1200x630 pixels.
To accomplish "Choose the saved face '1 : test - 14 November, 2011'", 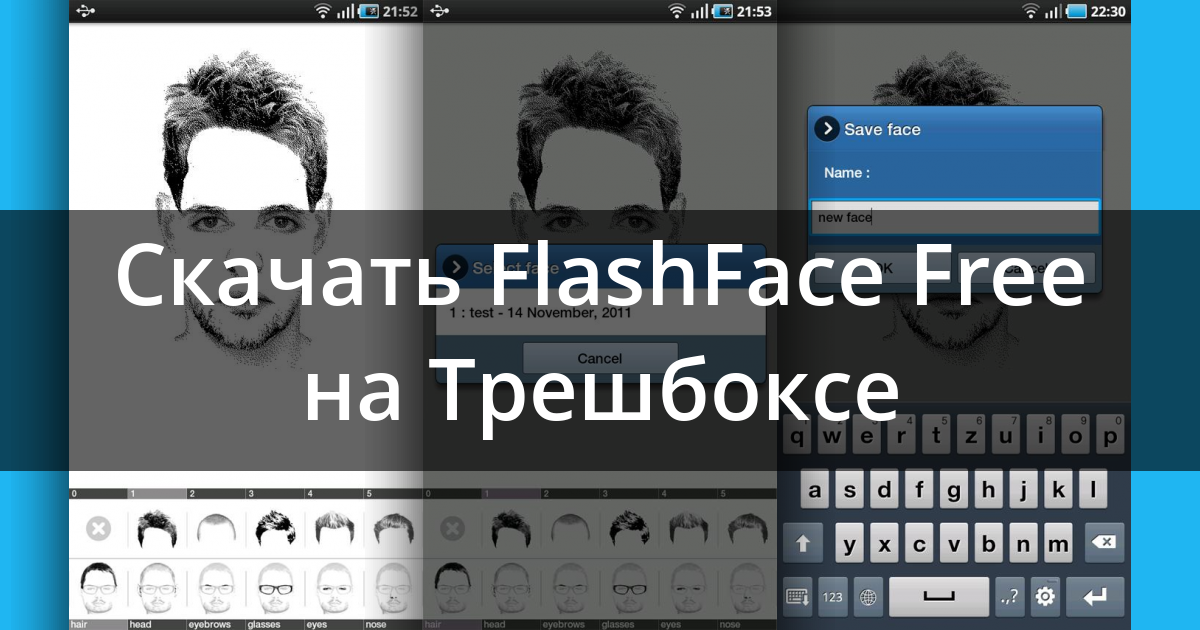I will tap(600, 312).
